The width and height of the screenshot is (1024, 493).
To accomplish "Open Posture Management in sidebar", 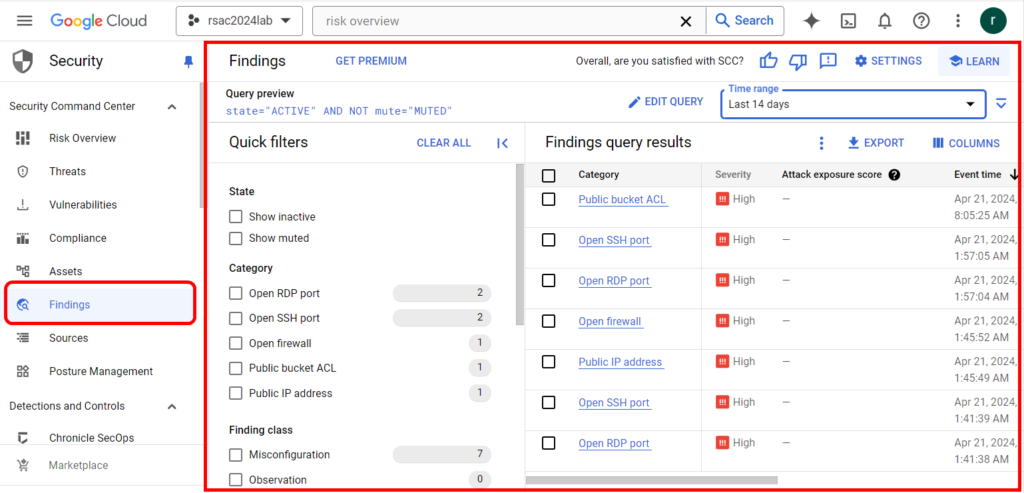I will [x=101, y=371].
